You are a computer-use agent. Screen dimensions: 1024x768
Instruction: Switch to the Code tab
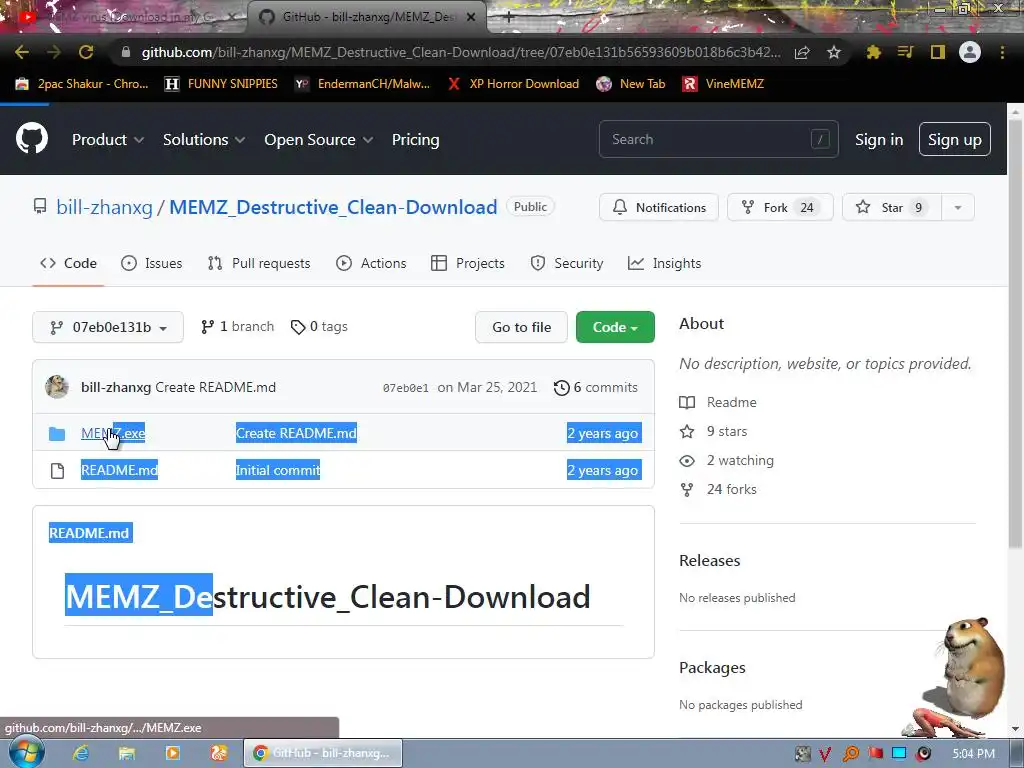click(68, 263)
